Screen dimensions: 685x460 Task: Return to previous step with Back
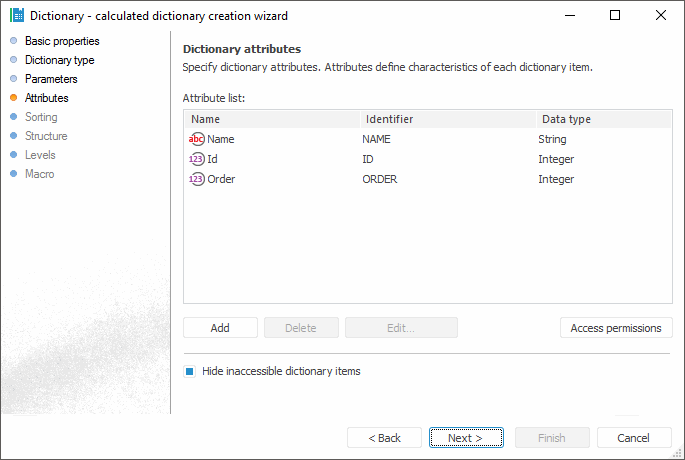pos(384,438)
